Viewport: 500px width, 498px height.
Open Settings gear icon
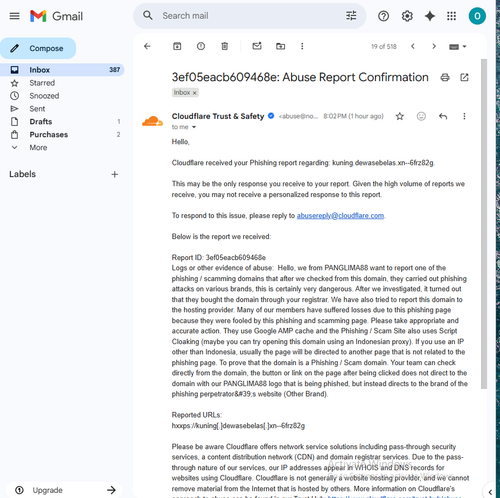click(407, 16)
